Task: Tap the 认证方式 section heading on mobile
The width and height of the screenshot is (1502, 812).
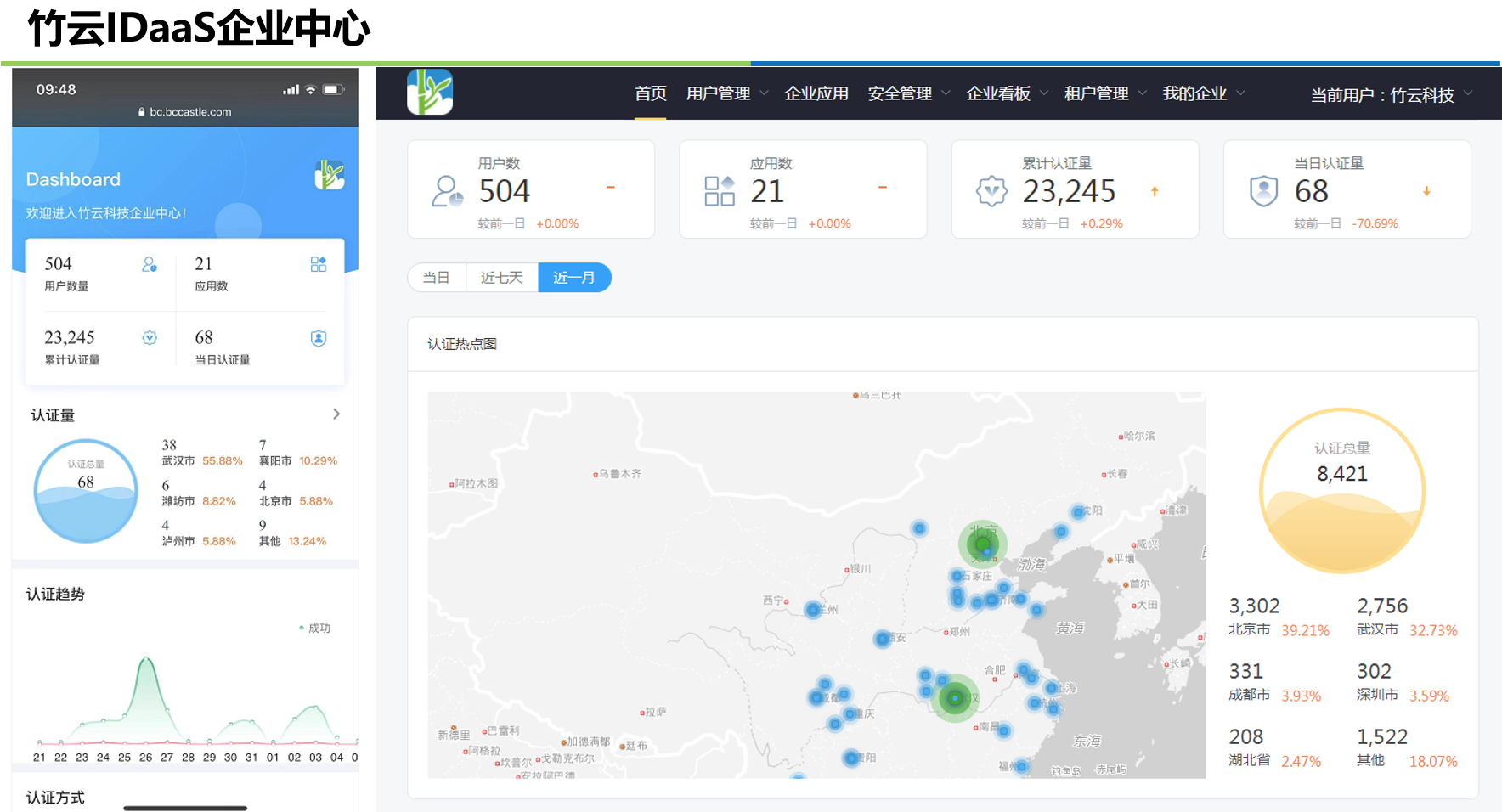Action: pos(55,797)
